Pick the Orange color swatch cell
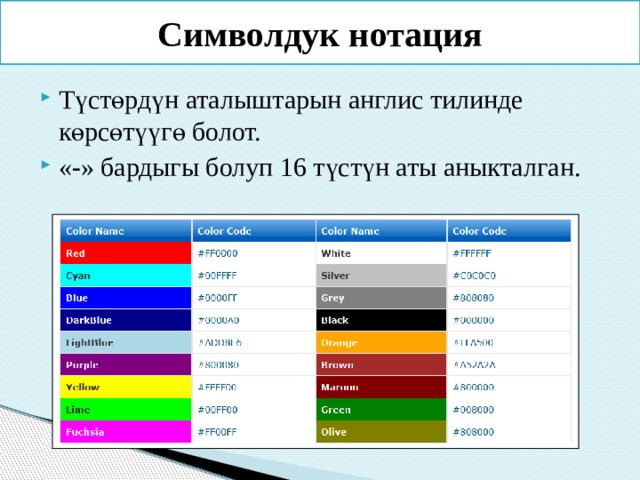Screen dimensions: 640x480 [x=381, y=342]
